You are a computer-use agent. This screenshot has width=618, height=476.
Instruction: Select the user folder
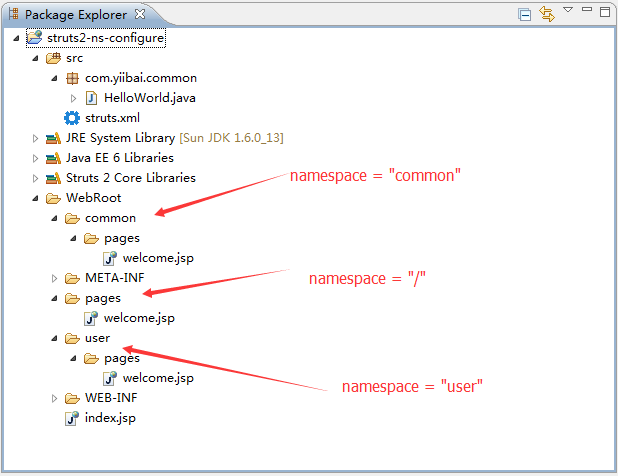(97, 338)
